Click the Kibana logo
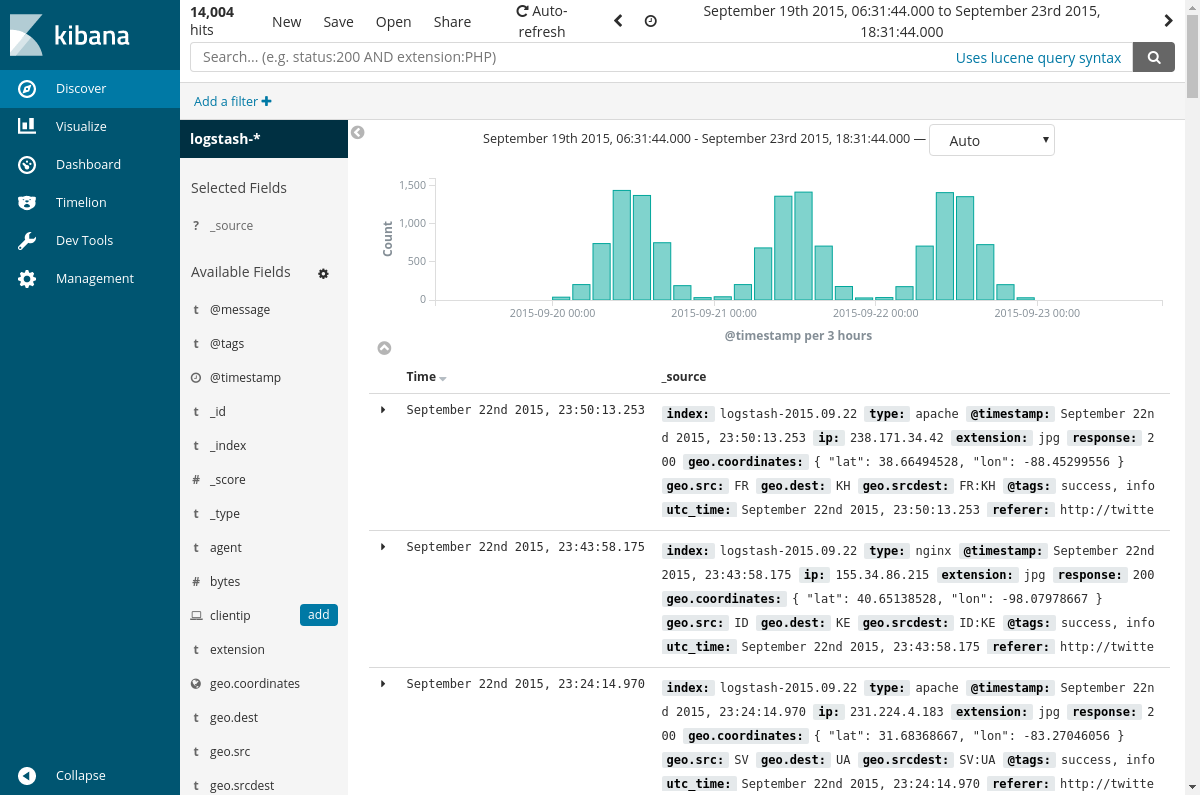The width and height of the screenshot is (1200, 795). [x=69, y=35]
